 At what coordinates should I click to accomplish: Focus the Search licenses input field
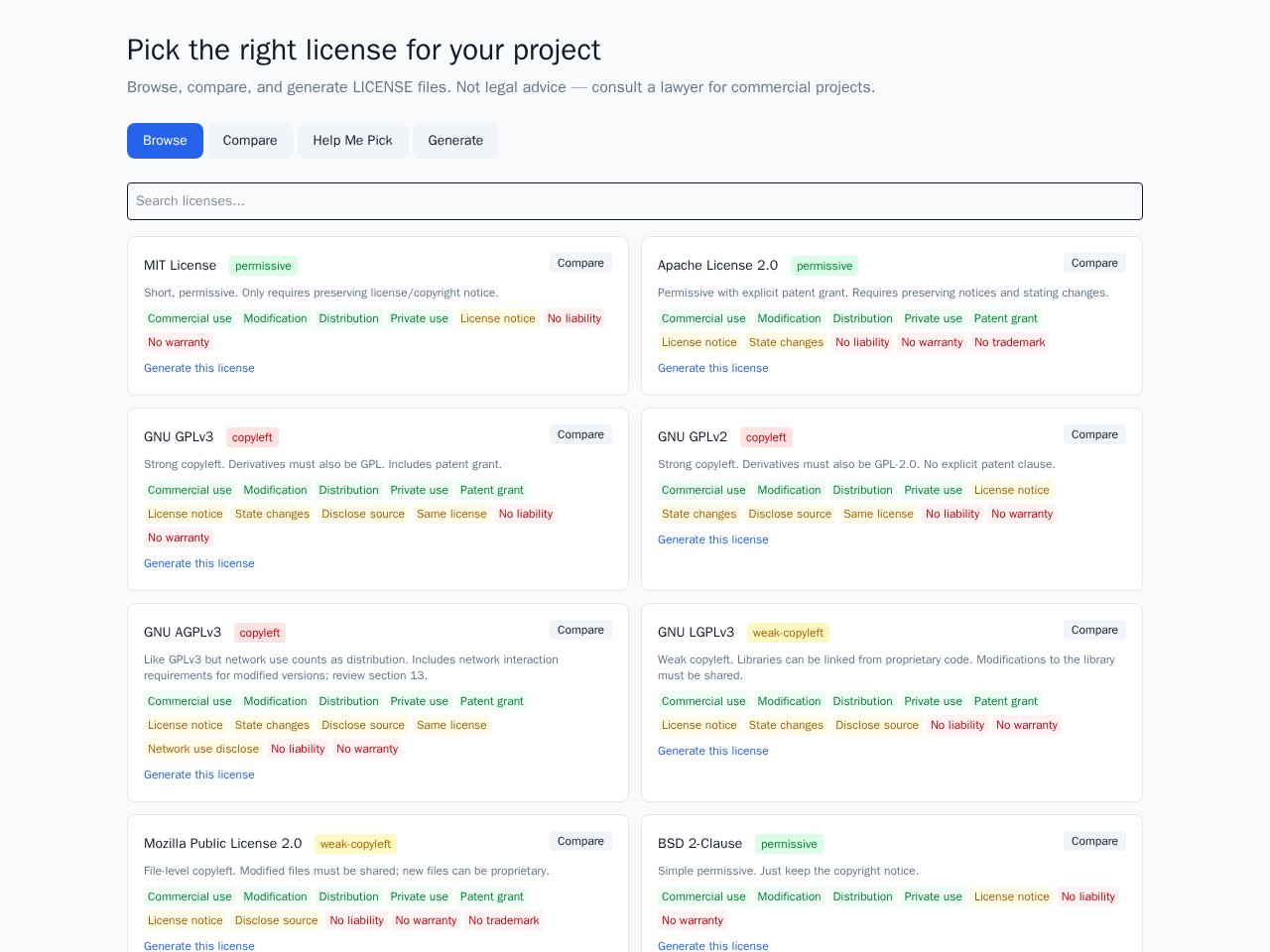(635, 201)
